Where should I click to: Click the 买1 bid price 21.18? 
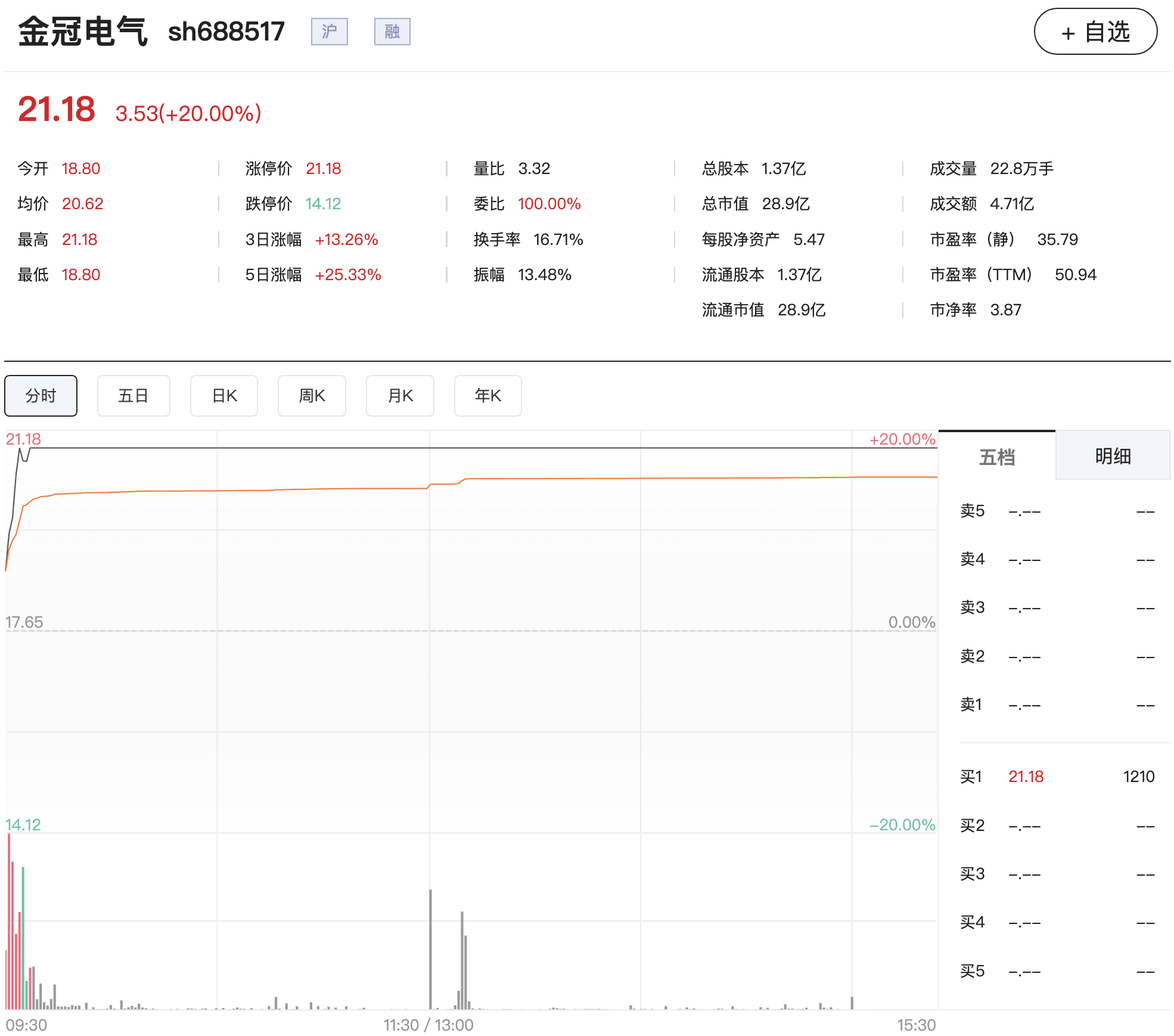click(x=1026, y=777)
